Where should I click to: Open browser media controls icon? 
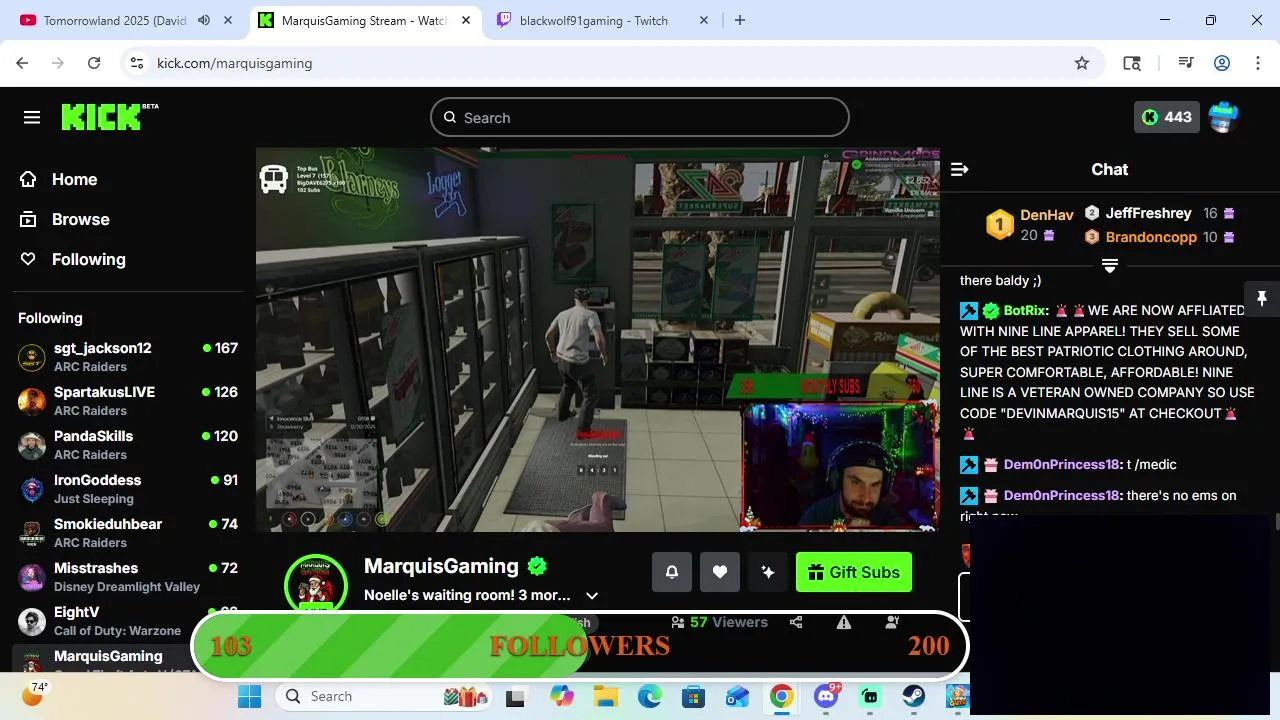[1186, 63]
